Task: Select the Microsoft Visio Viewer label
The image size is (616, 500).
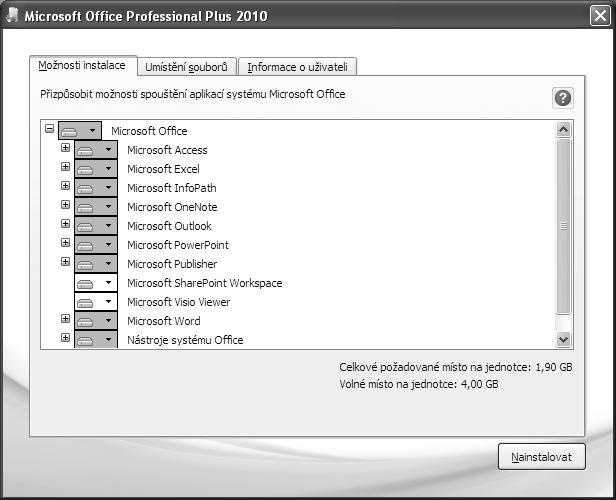Action: [x=179, y=302]
